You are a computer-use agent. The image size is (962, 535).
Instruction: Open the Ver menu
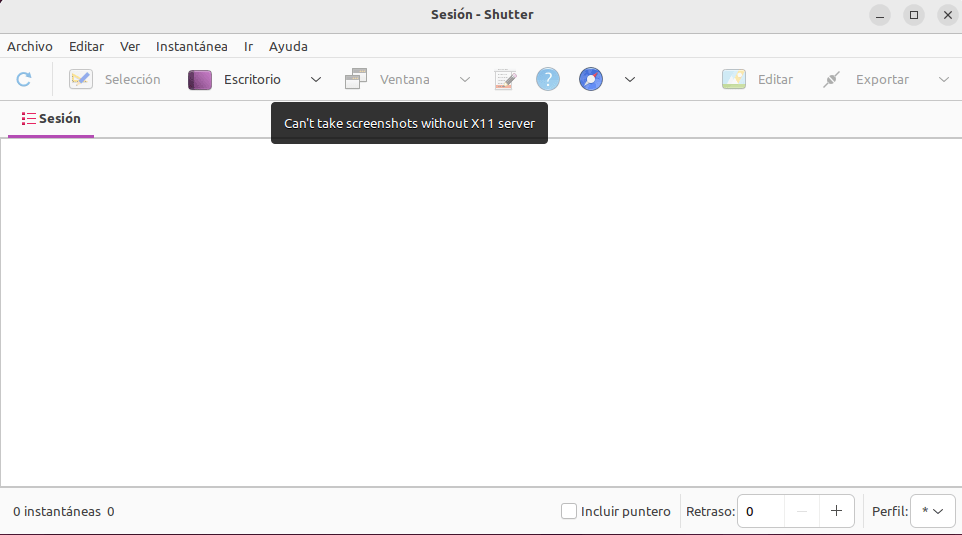point(129,47)
